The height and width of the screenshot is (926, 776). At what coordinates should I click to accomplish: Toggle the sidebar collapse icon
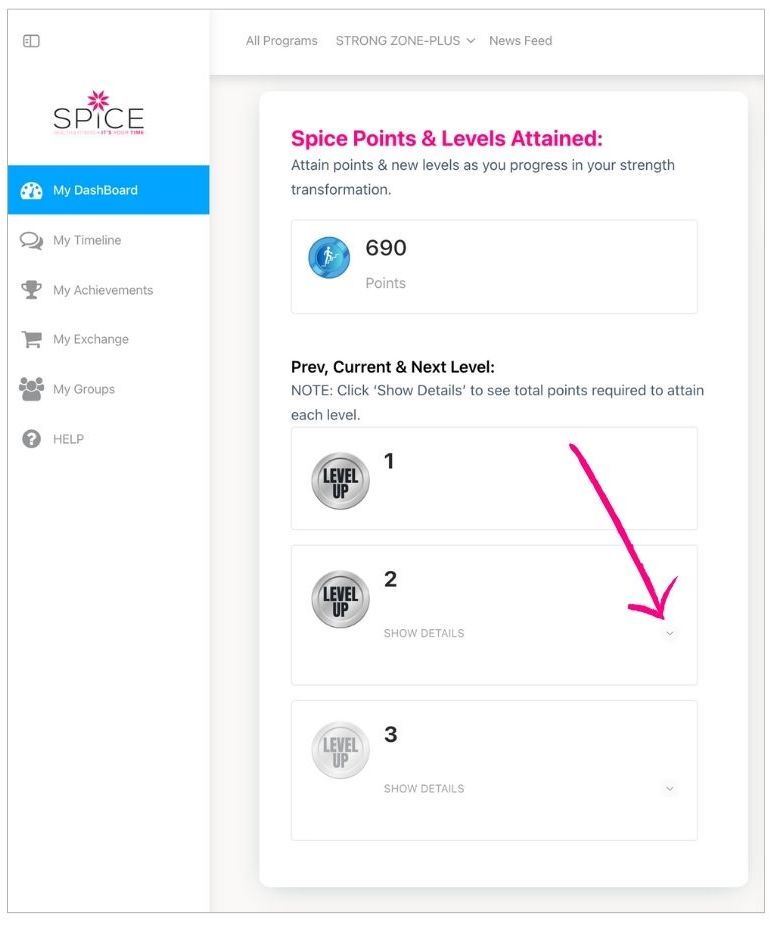[31, 41]
